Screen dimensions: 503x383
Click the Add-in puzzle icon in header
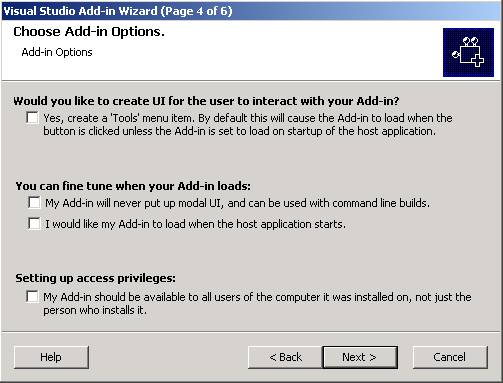468,52
